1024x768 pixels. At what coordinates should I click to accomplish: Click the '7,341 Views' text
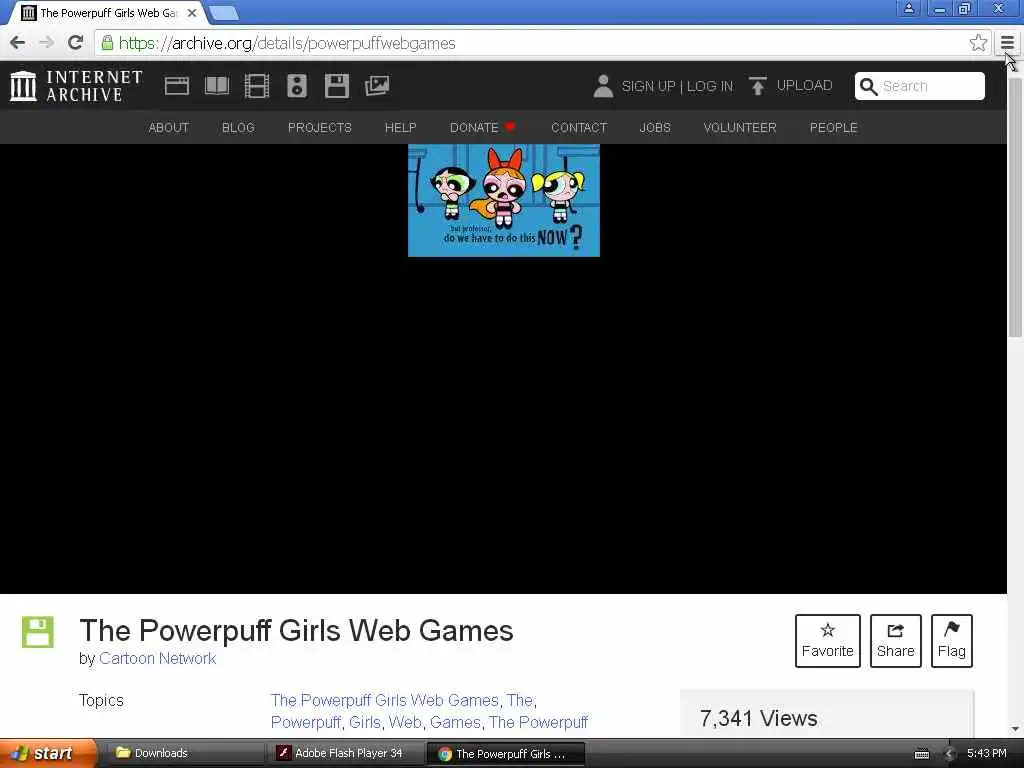coord(758,718)
